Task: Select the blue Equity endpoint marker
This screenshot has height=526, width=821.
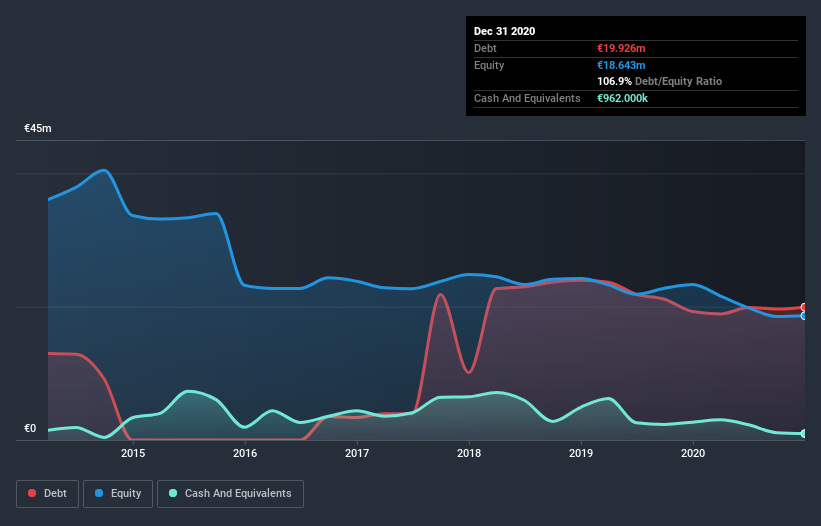Action: 804,316
